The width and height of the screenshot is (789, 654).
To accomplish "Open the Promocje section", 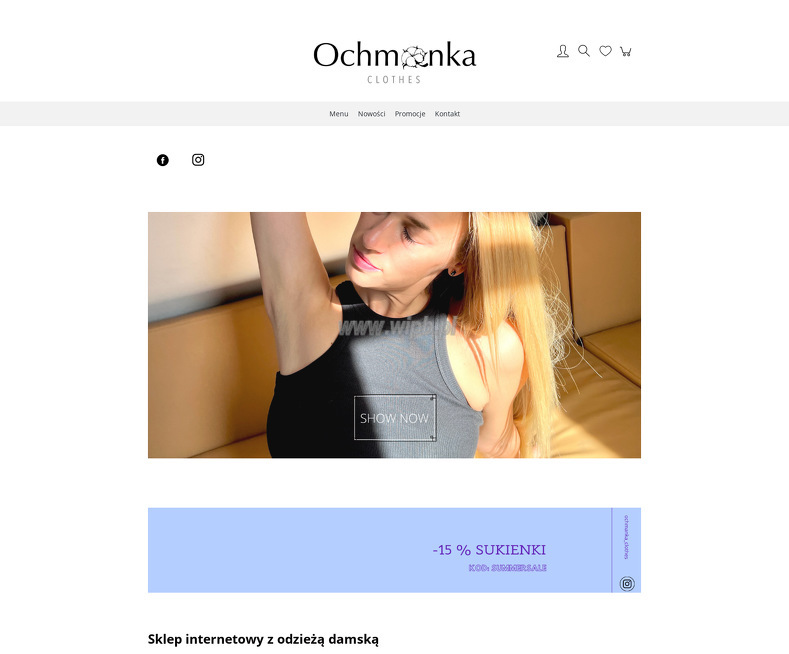I will [410, 114].
